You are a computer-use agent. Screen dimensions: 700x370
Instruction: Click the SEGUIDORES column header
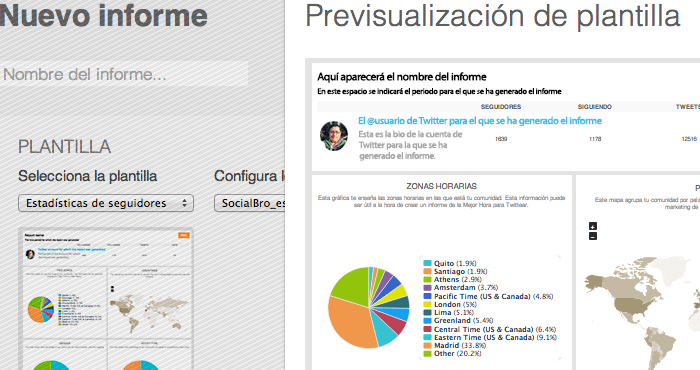[x=501, y=107]
